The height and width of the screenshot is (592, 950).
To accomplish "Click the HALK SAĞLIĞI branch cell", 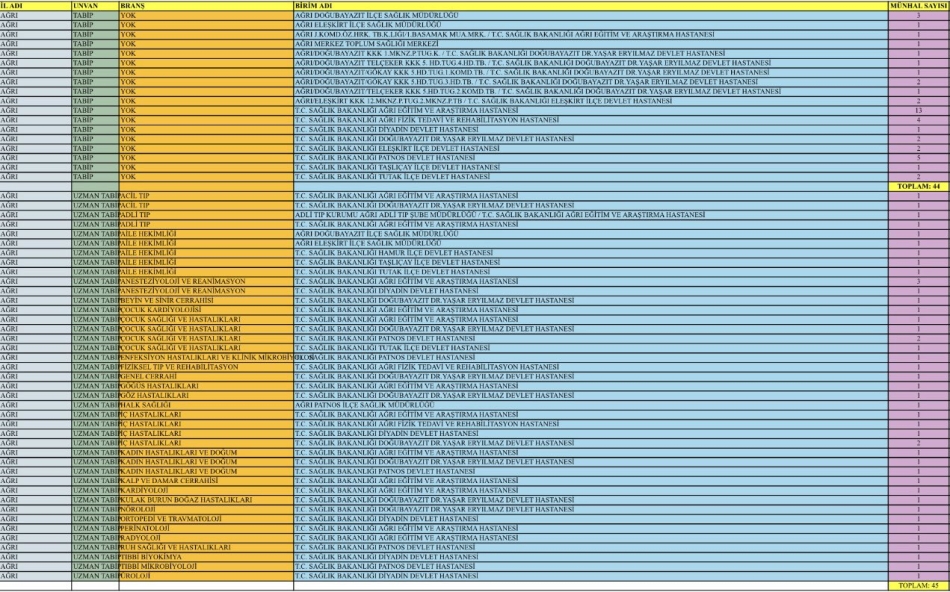I will (206, 405).
